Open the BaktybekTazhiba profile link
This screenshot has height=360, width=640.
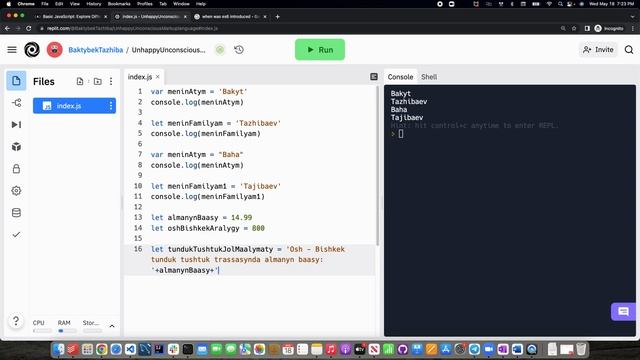pyautogui.click(x=96, y=50)
